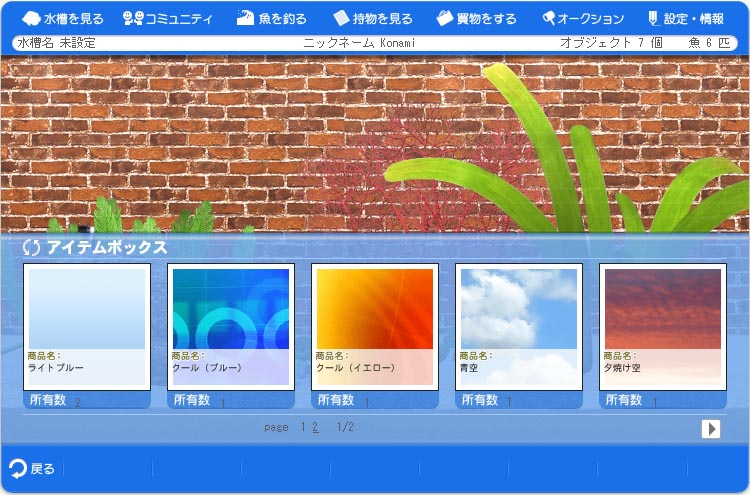Jump to page 2 of items
This screenshot has height=495, width=750.
[x=315, y=427]
